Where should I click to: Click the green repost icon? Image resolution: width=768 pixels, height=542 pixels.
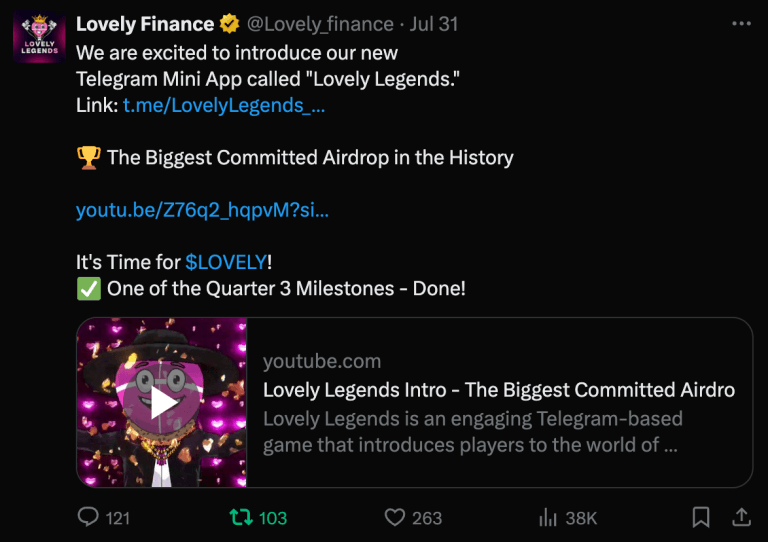coord(241,517)
